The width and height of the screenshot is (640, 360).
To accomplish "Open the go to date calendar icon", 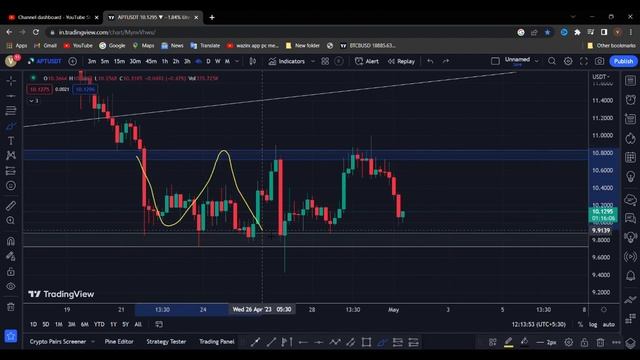I will click(159, 324).
